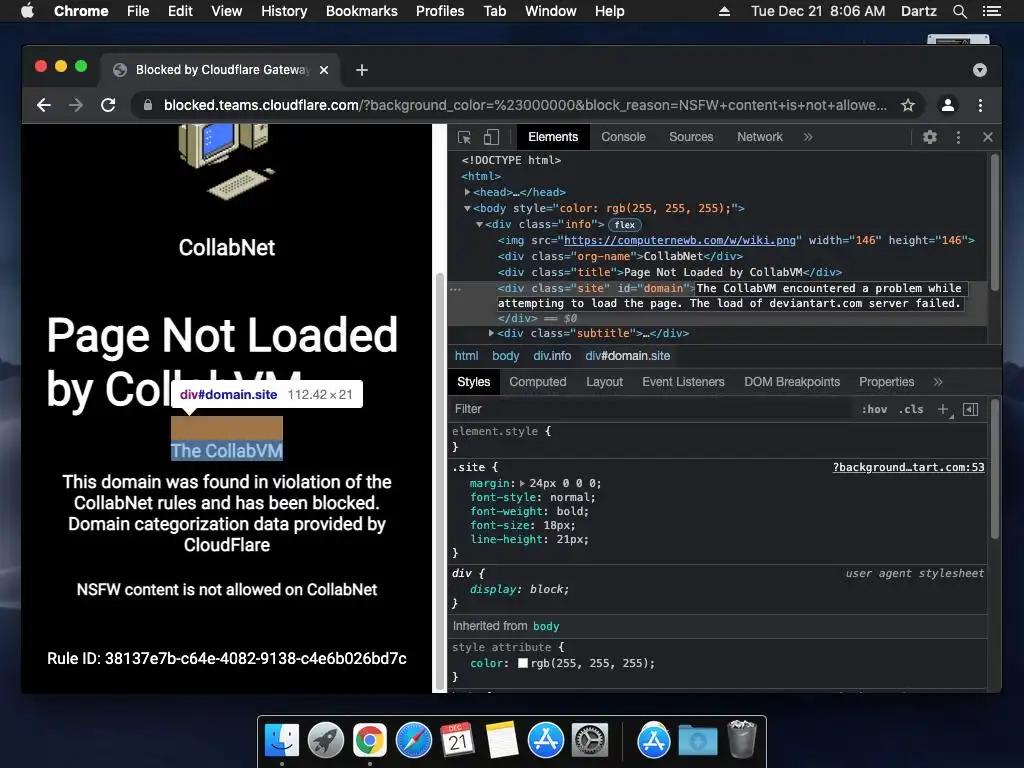This screenshot has height=768, width=1024.
Task: Expand the margin shorthand triangle
Action: click(522, 483)
